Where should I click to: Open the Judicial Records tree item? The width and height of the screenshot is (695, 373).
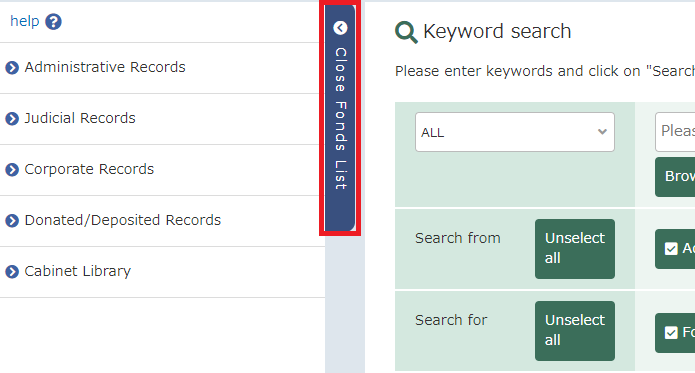pos(80,118)
